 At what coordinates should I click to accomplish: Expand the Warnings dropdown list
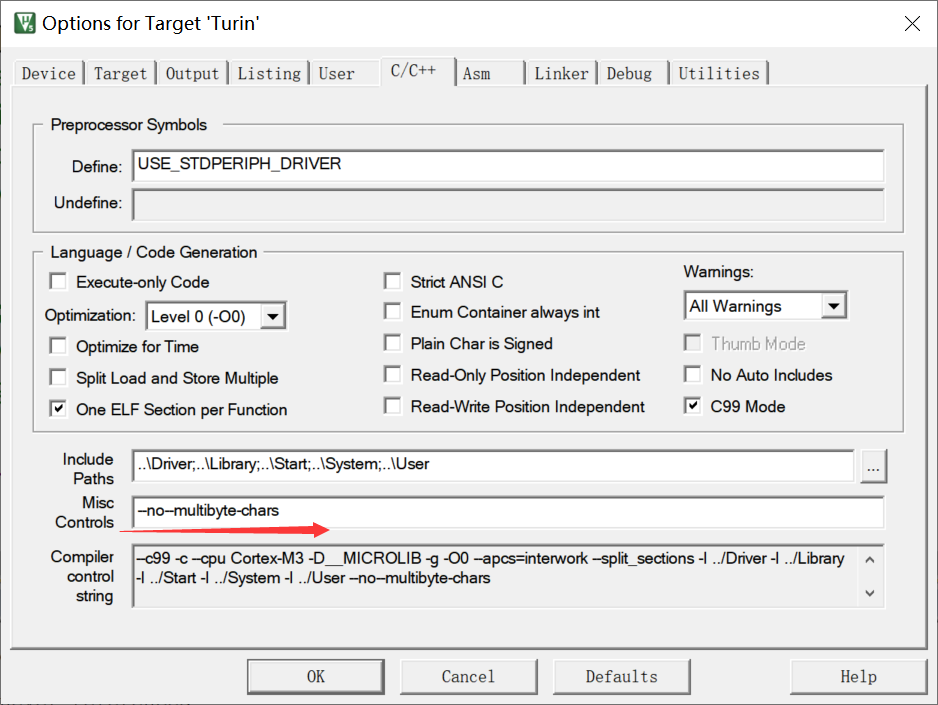coord(834,306)
